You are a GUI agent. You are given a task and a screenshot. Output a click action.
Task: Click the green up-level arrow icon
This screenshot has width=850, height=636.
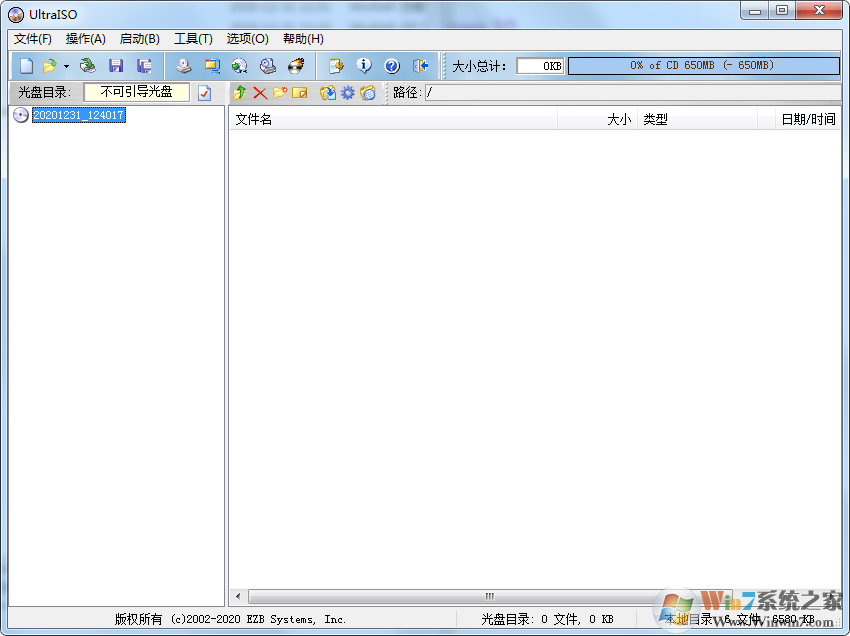(x=239, y=92)
